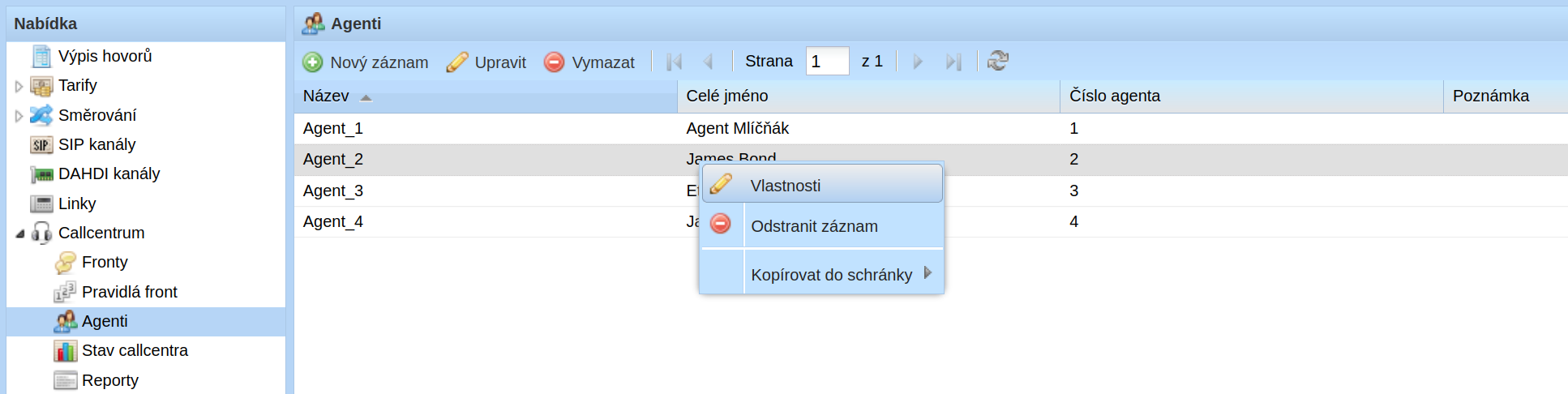Image resolution: width=1568 pixels, height=394 pixels.
Task: Expand the Směrování tree node
Action: coord(19,116)
